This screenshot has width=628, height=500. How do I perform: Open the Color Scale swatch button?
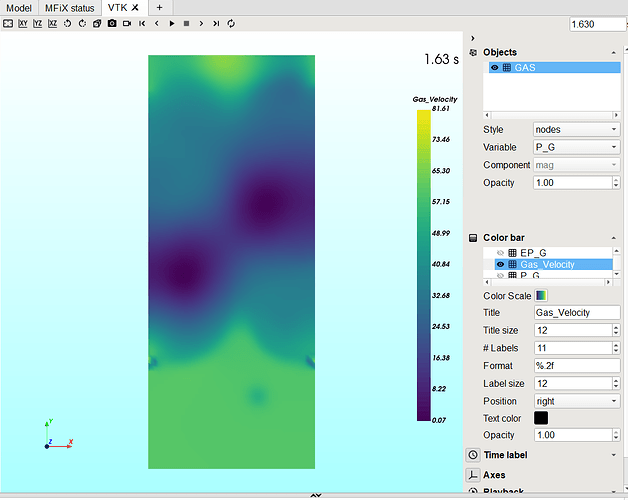coord(541,296)
